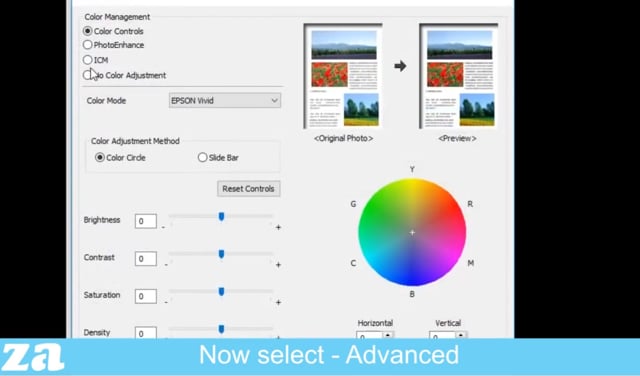This screenshot has height=376, width=640.
Task: Click the center crosshair of color circle
Action: [x=412, y=232]
